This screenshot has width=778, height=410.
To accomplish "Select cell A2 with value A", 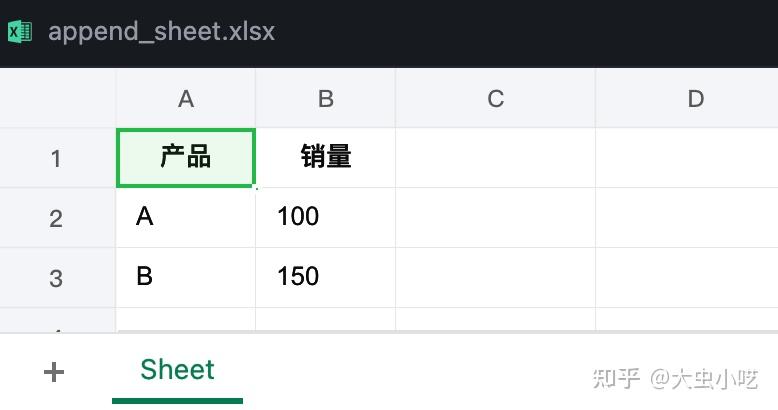I will tap(186, 217).
